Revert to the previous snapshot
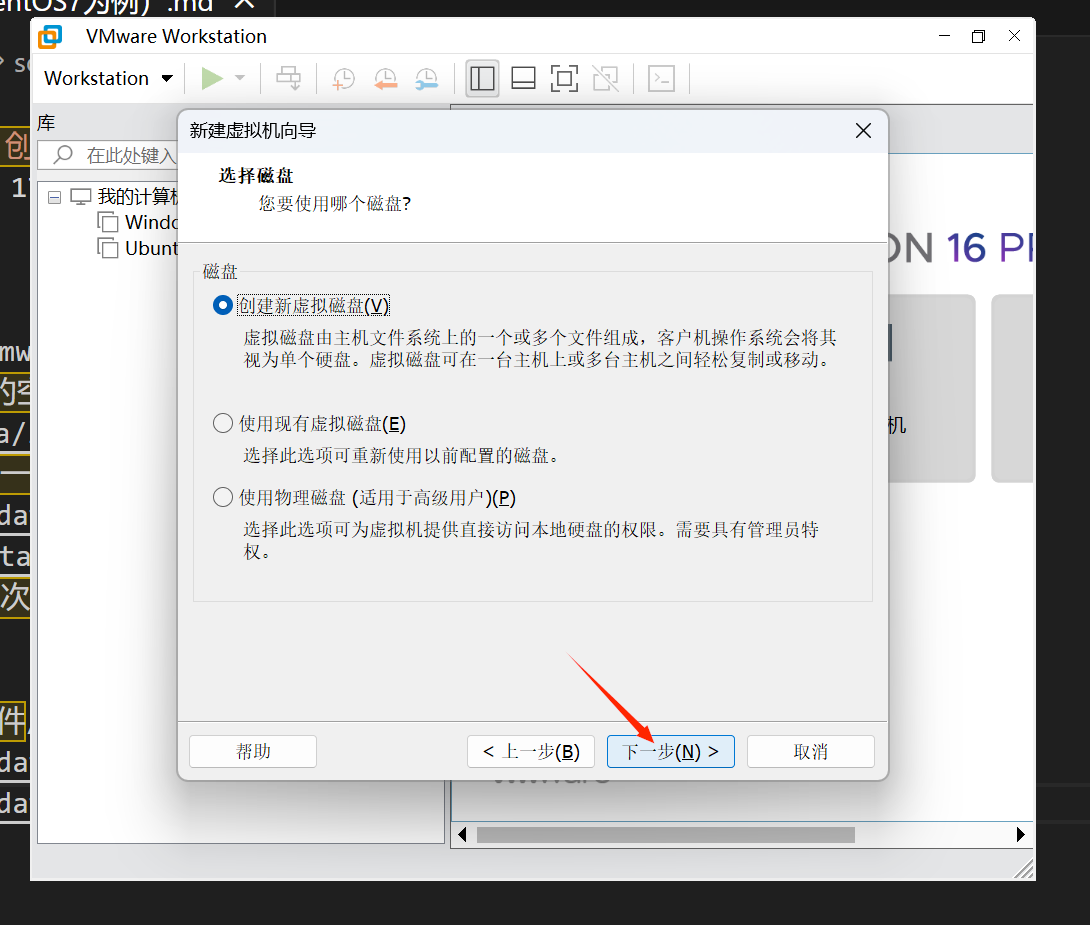 click(x=385, y=79)
